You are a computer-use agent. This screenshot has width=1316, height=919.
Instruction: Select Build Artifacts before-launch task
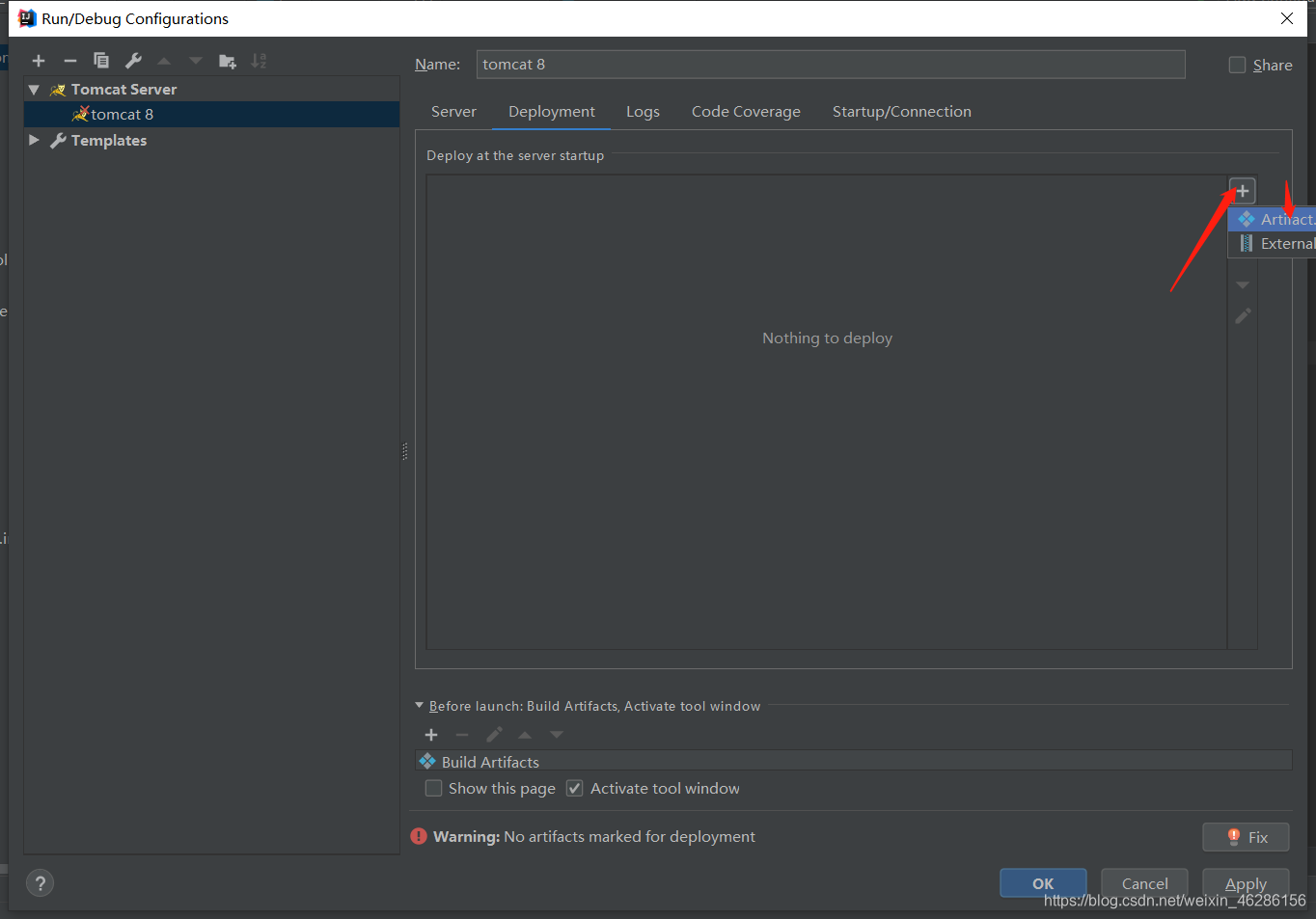[854, 761]
